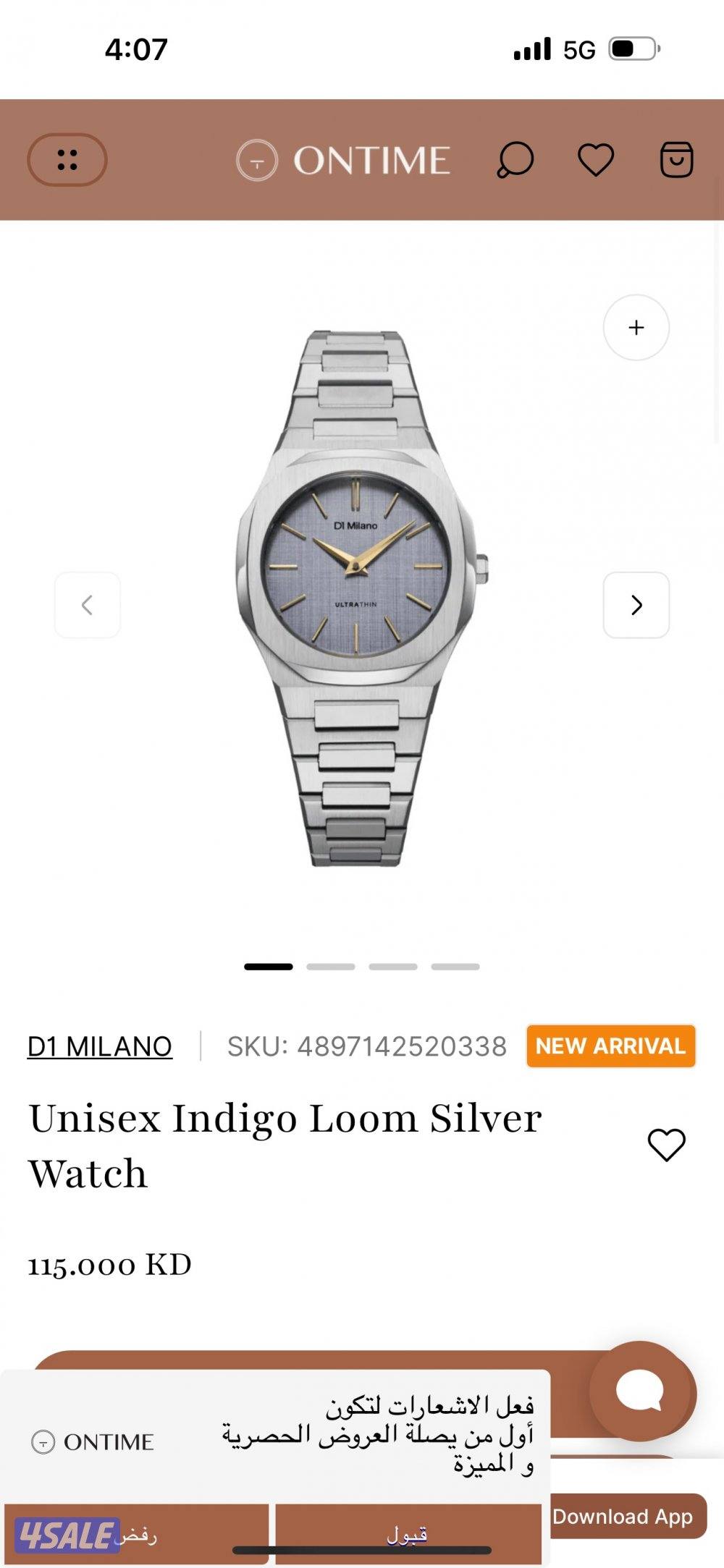This screenshot has height=1568, width=724.
Task: Select the second image indicator dash
Action: (x=331, y=967)
